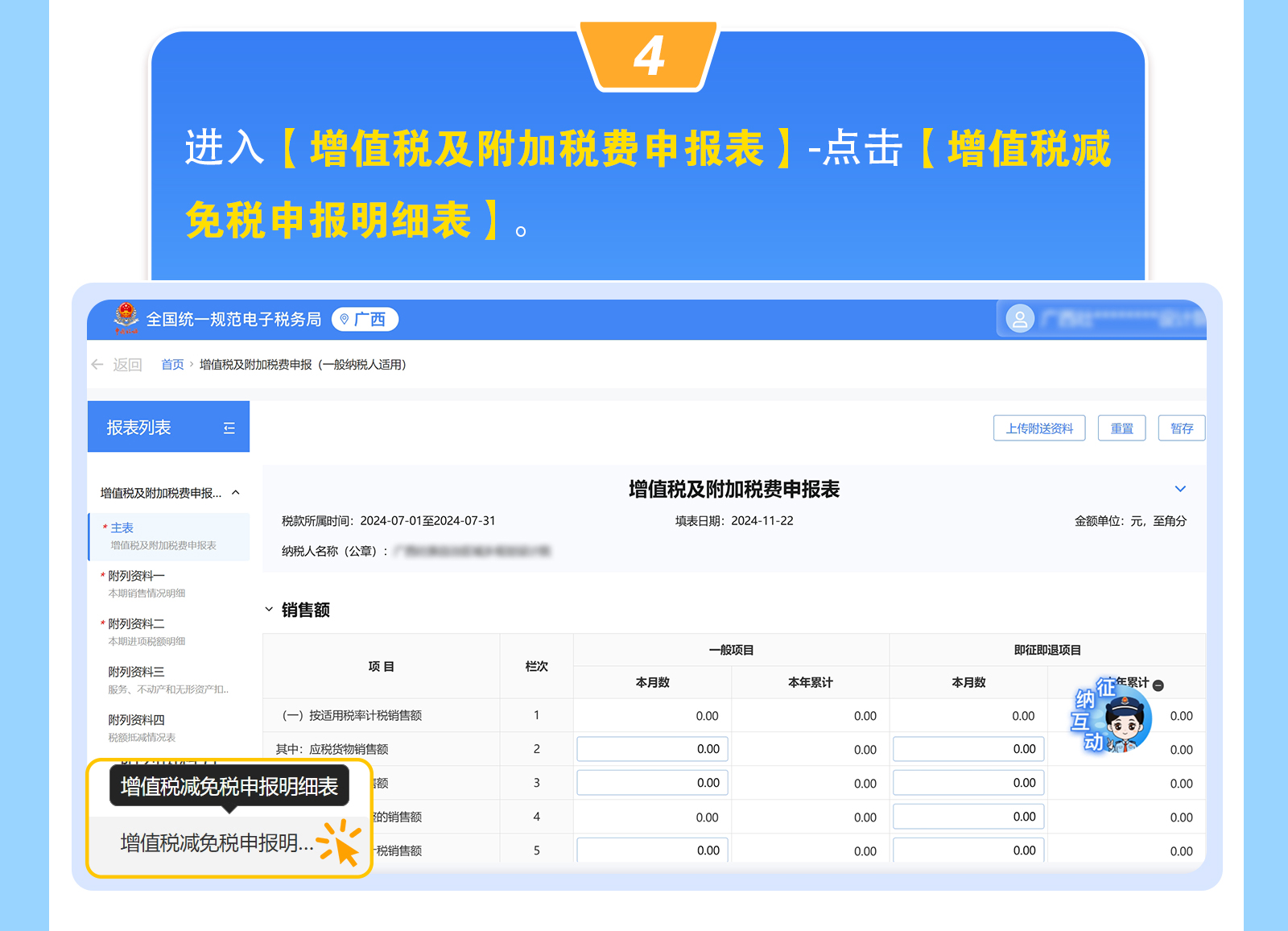The height and width of the screenshot is (931, 1288).
Task: Minimize the 征纳互动 floating widget
Action: click(x=1158, y=685)
